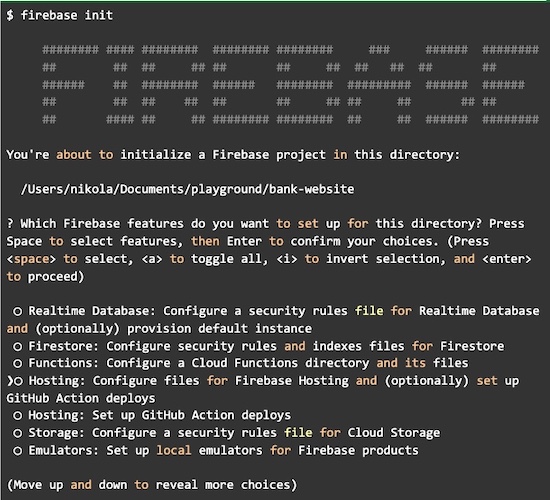The height and width of the screenshot is (500, 550).
Task: Click the cursor arrow beside Hosting
Action: [10, 381]
